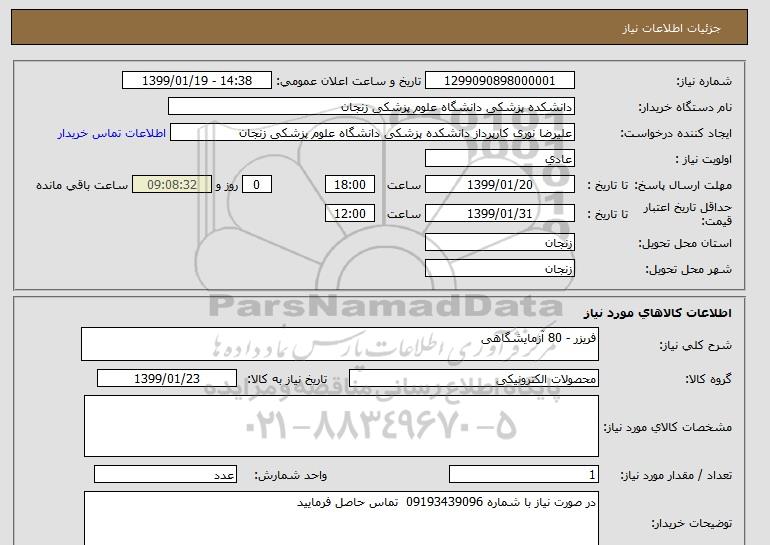Image resolution: width=770 pixels, height=545 pixels.
Task: Click the label شرح کلی نیاز
Action: click(x=695, y=345)
